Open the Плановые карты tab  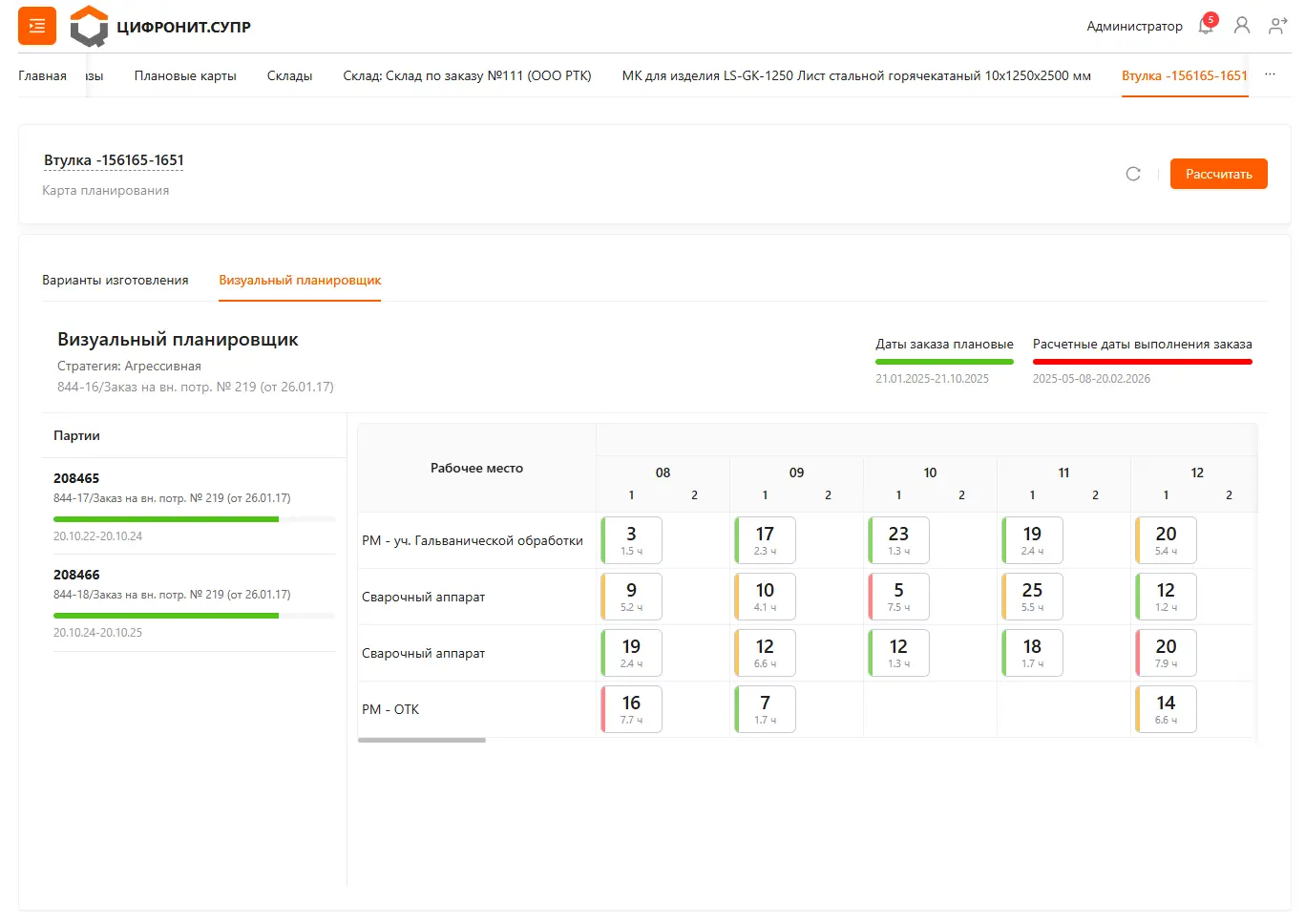(x=185, y=76)
